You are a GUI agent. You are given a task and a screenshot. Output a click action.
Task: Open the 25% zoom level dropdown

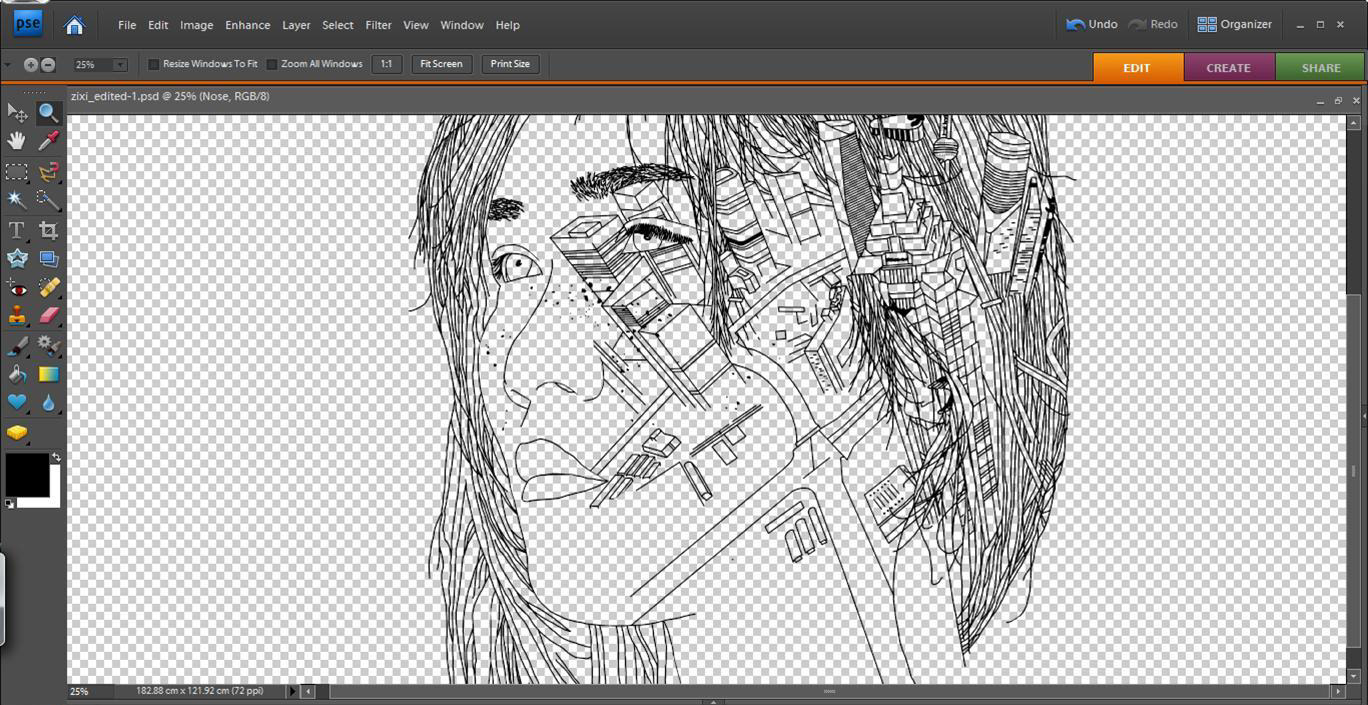tap(120, 65)
